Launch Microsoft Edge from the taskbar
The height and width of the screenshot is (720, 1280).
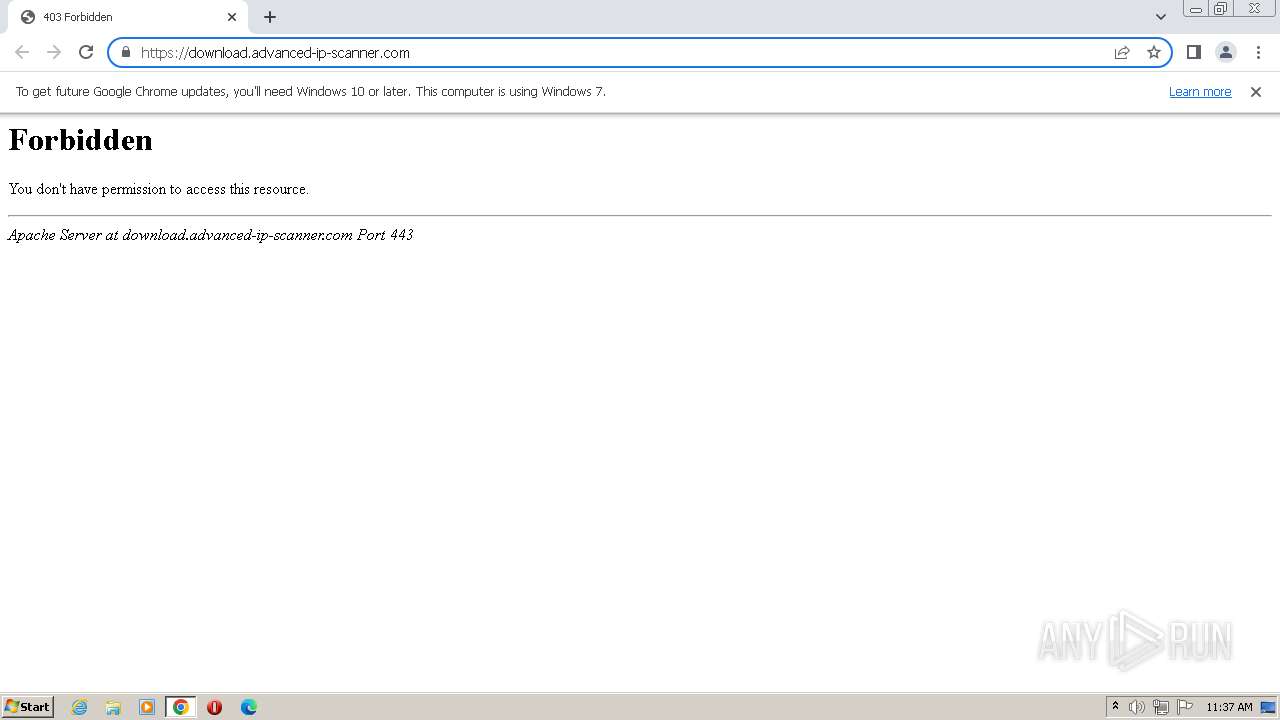coord(249,707)
